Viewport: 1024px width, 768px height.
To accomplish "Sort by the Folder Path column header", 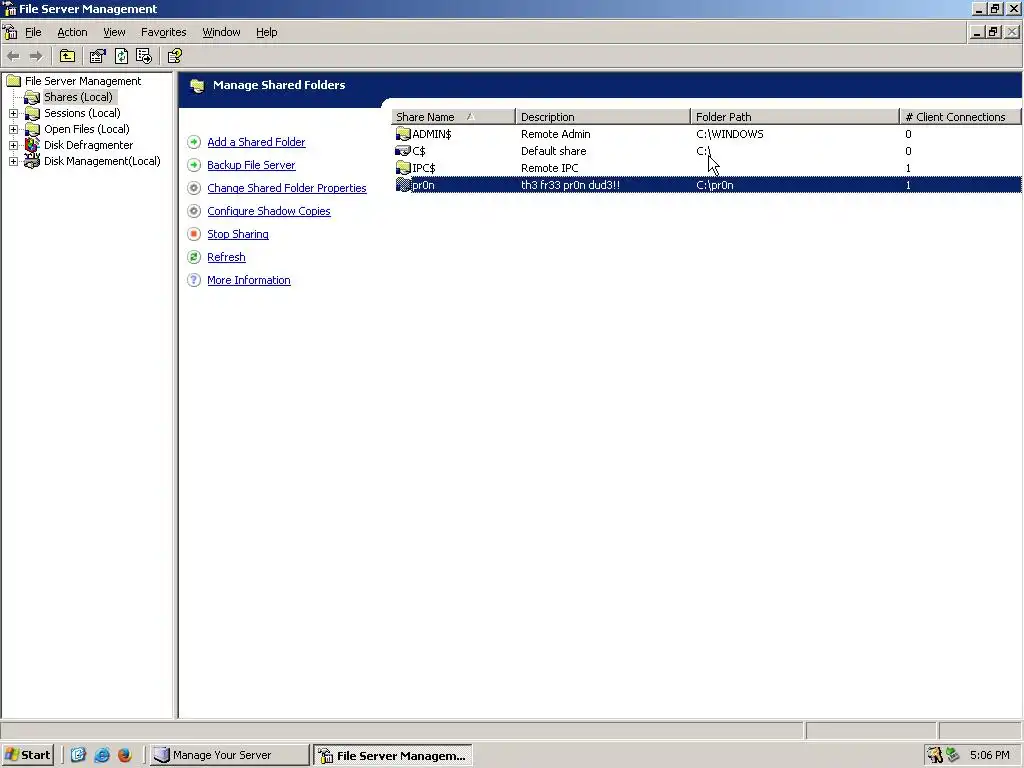I will [795, 117].
